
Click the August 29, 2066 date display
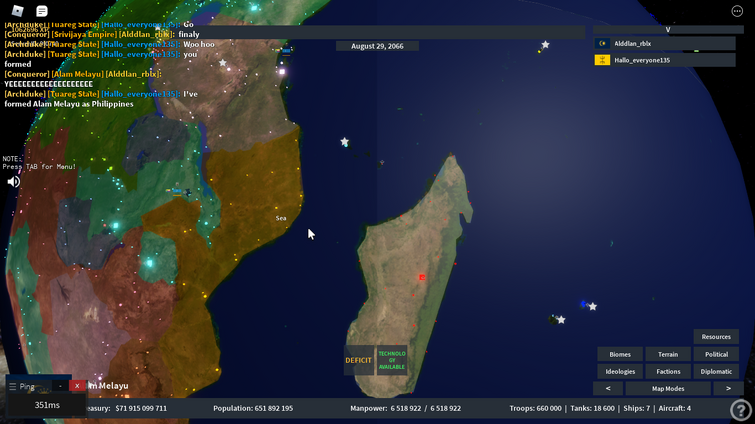click(x=377, y=46)
